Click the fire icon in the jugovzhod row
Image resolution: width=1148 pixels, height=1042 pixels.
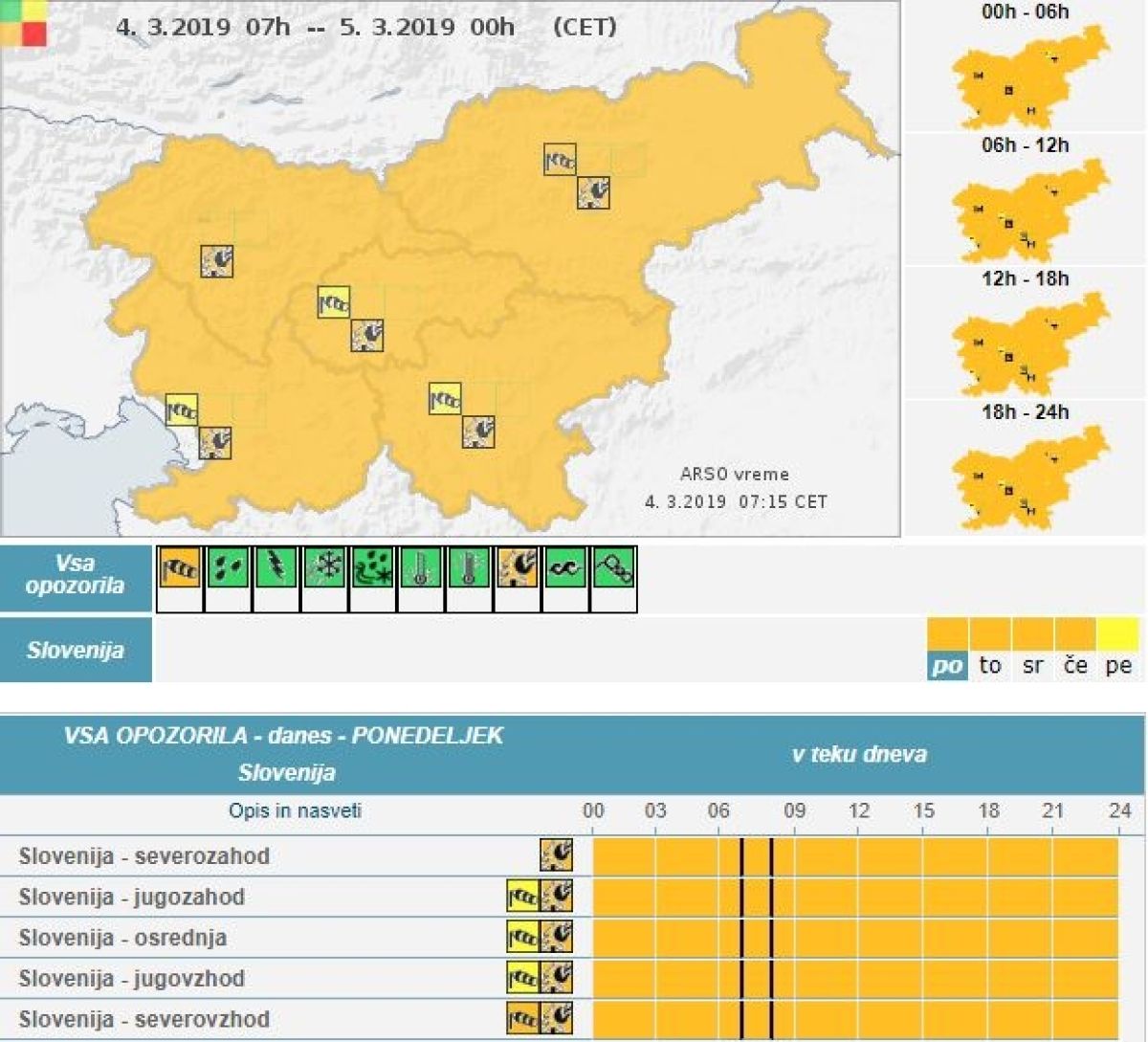(557, 977)
